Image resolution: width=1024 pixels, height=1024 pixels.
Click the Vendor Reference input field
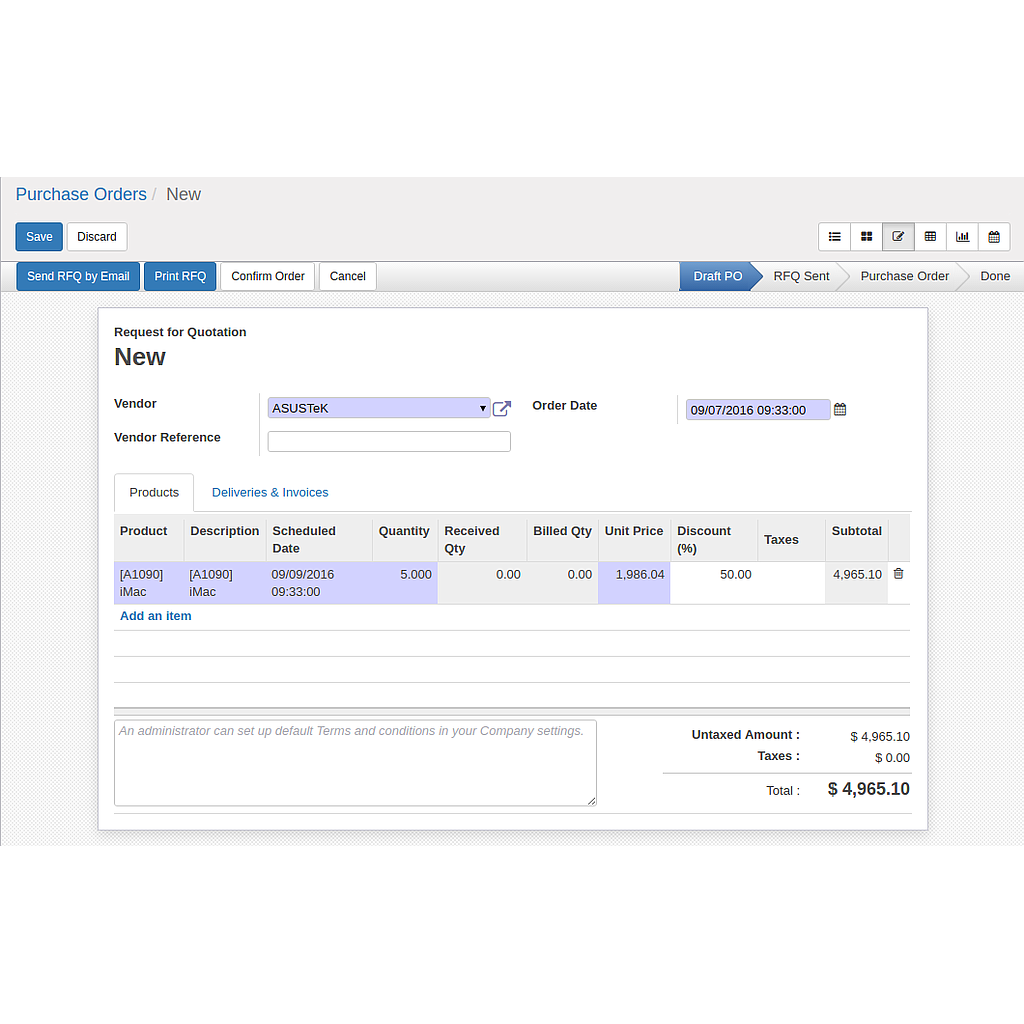(x=389, y=441)
